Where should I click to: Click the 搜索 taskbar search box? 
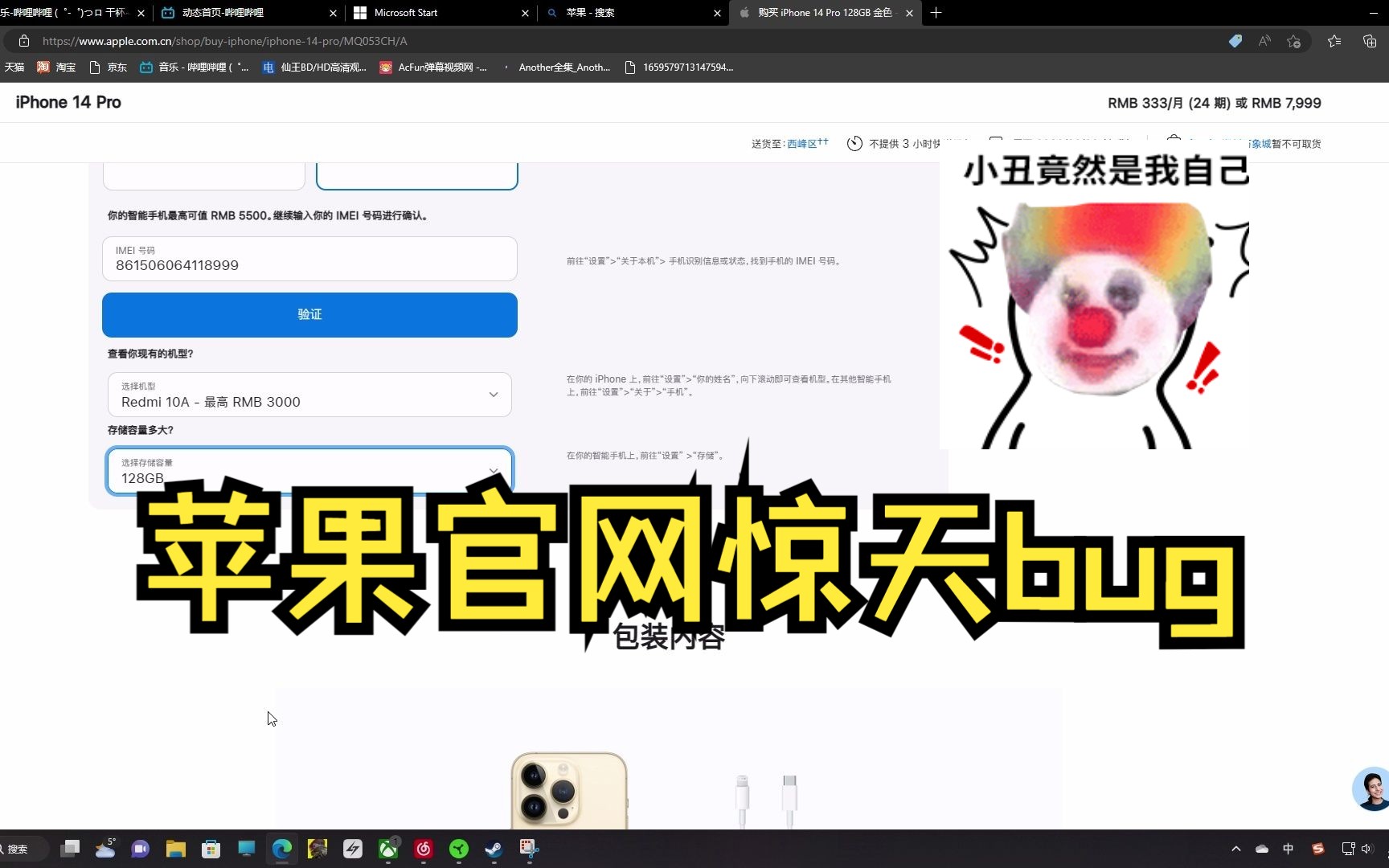tap(24, 849)
